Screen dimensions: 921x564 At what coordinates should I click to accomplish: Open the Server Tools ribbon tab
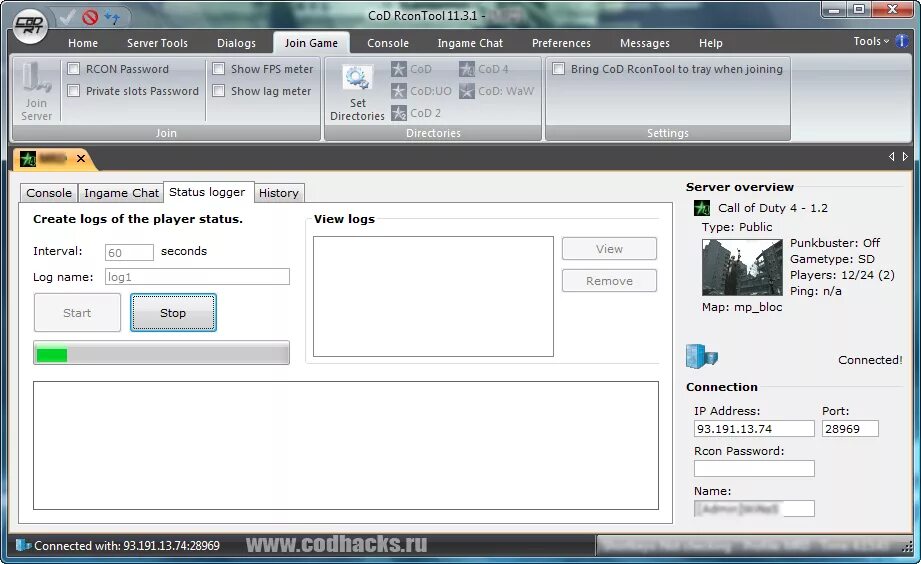click(x=157, y=43)
